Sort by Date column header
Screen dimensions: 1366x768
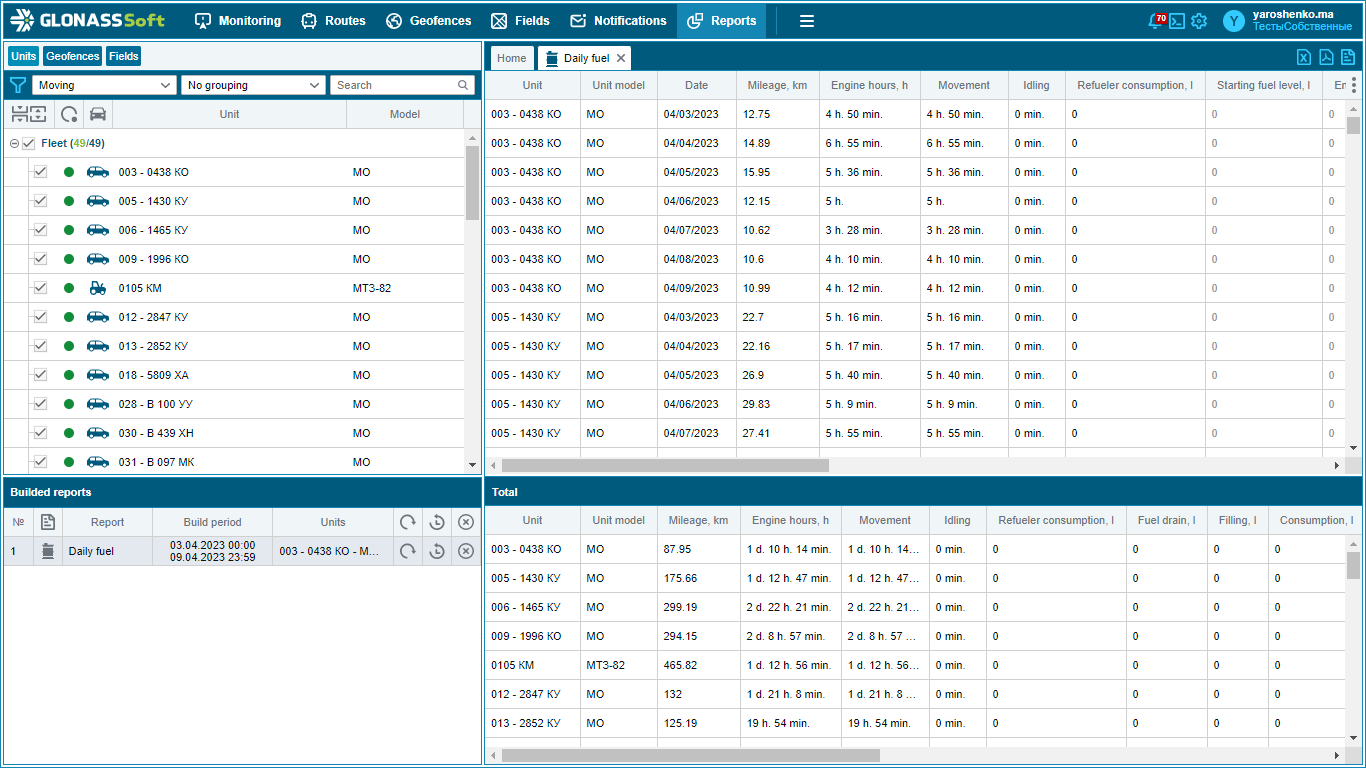coord(697,85)
